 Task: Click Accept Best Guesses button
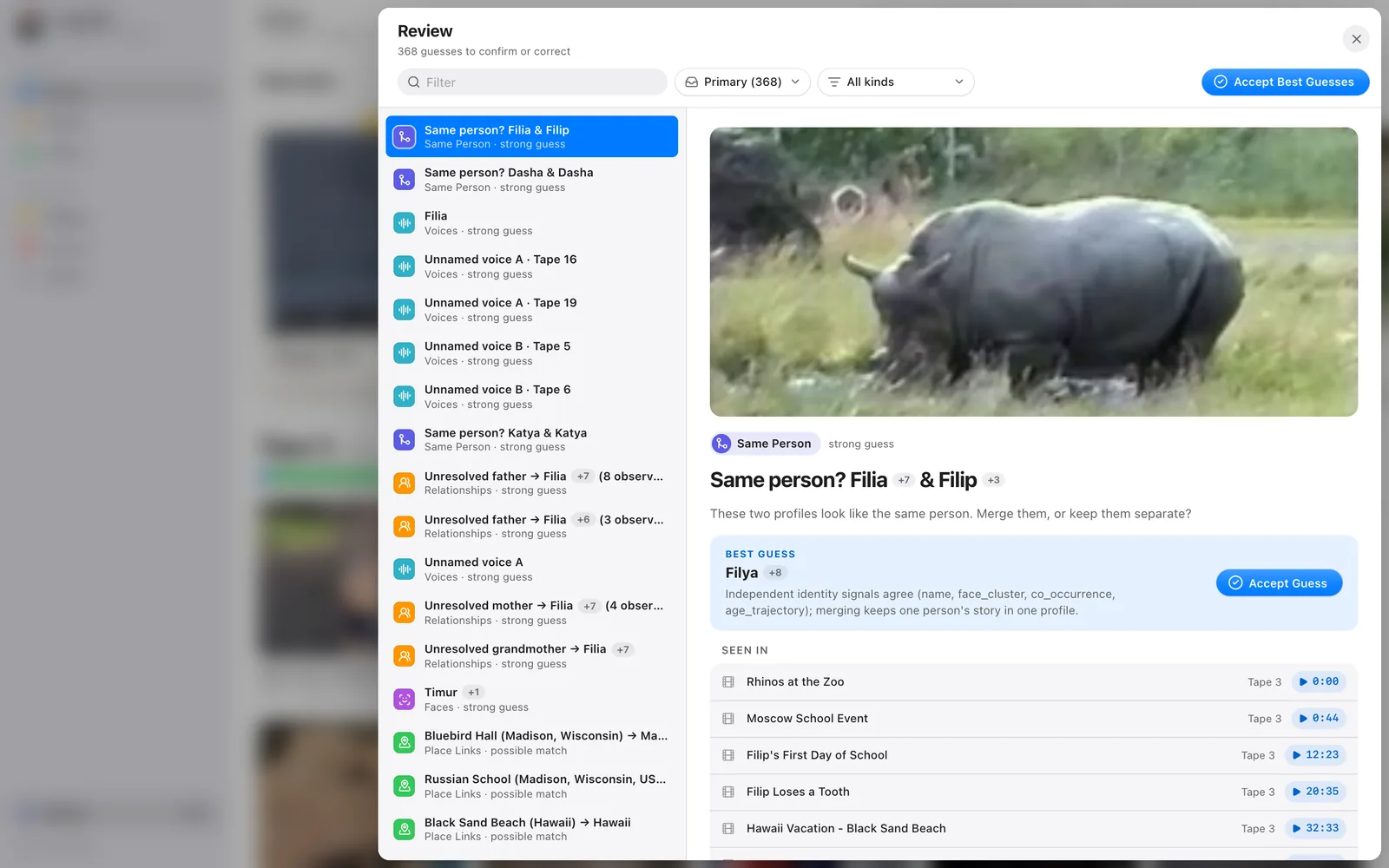[x=1286, y=82]
